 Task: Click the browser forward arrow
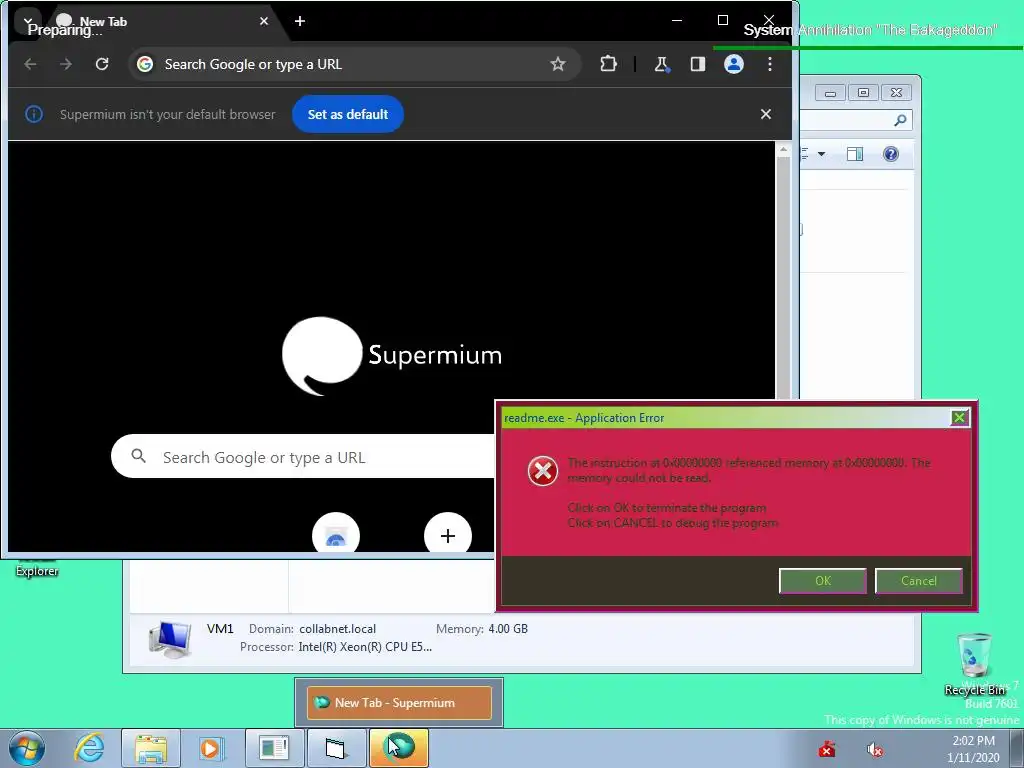click(66, 64)
